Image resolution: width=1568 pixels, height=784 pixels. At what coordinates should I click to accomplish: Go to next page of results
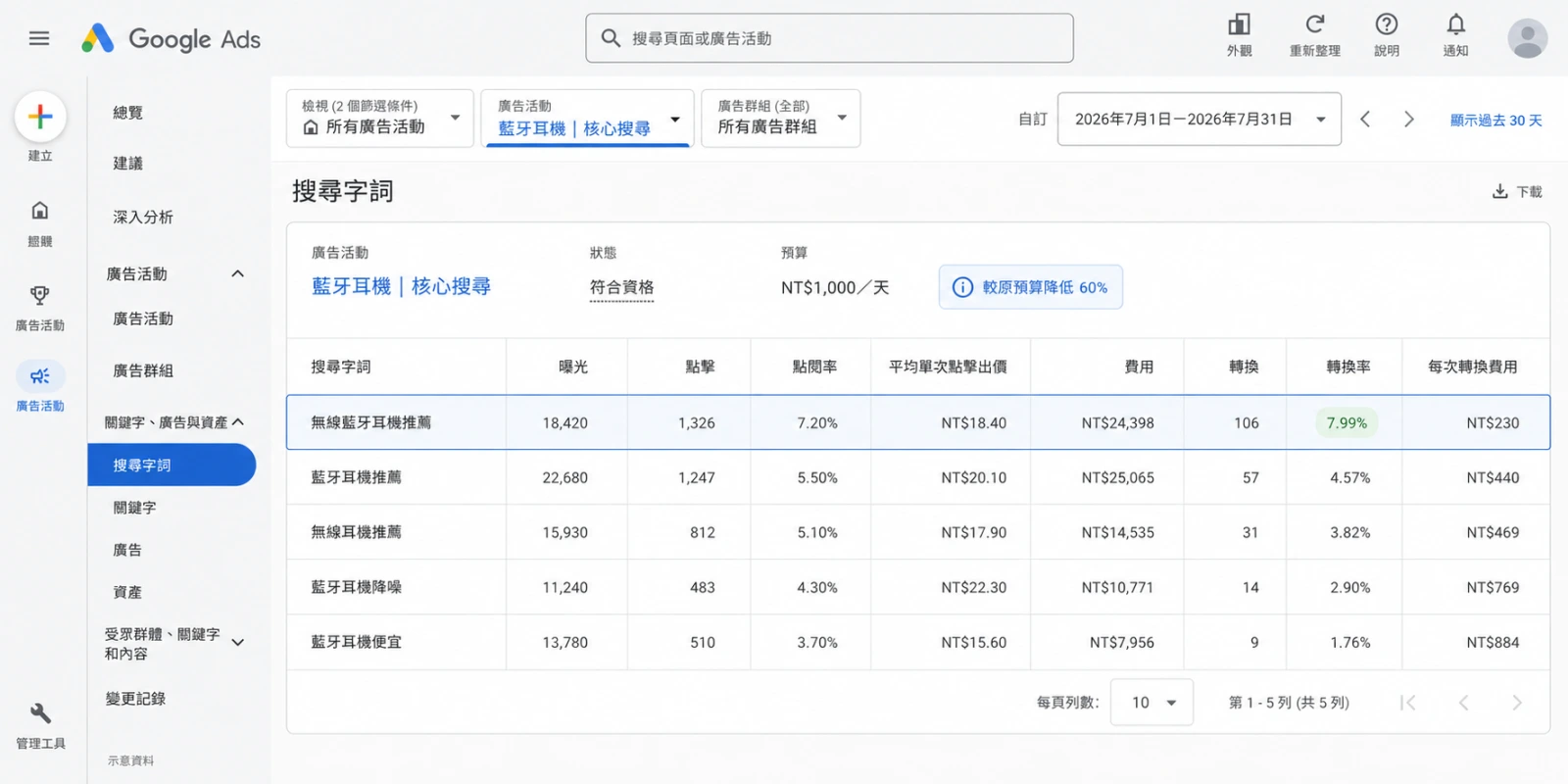coord(1517,702)
